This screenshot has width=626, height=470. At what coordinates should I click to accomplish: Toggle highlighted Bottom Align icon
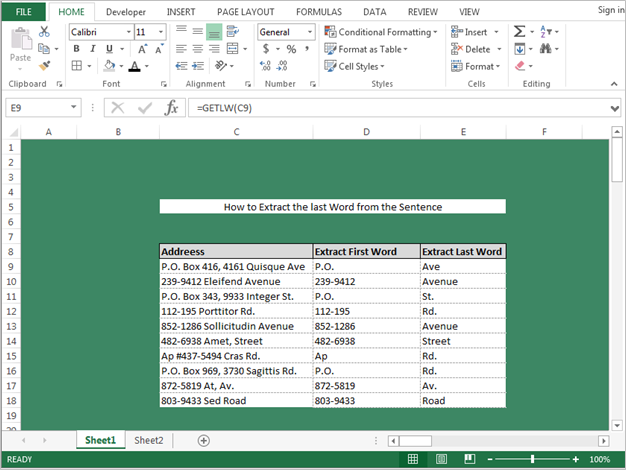tap(214, 32)
